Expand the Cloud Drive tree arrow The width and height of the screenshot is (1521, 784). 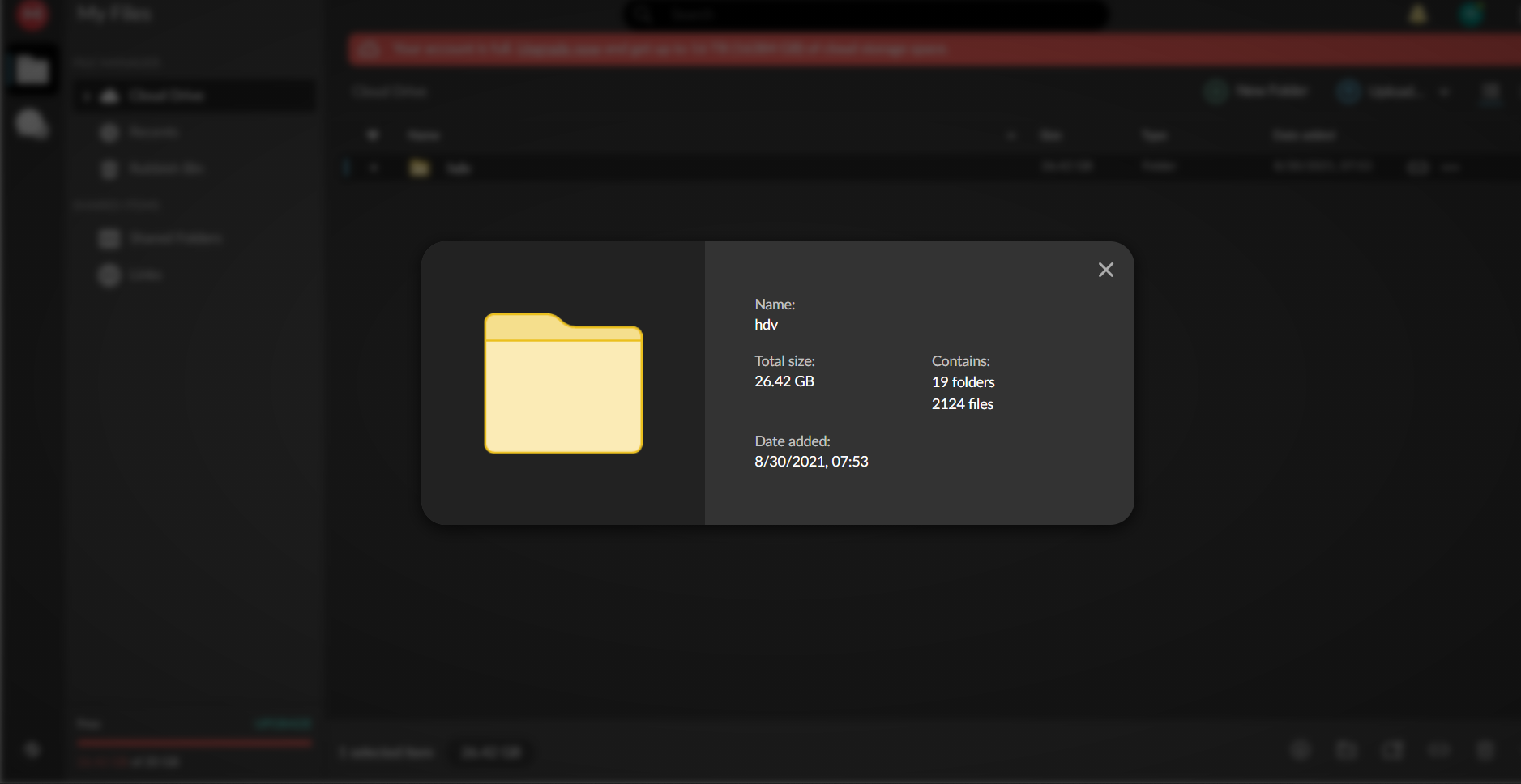pyautogui.click(x=87, y=96)
